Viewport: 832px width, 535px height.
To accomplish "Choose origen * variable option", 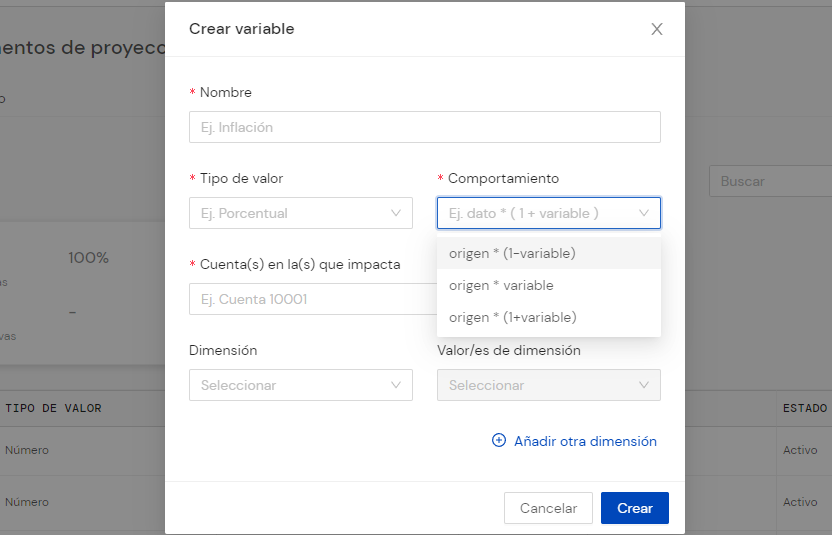I will point(549,286).
